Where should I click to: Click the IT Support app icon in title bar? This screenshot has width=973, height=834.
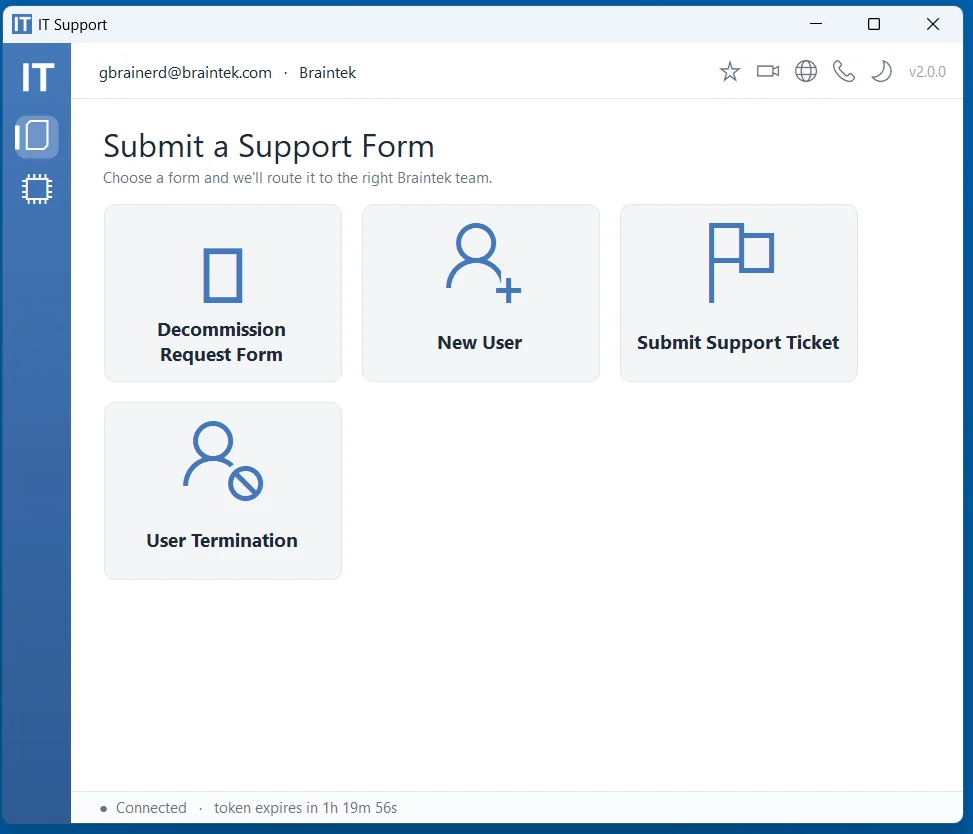(x=22, y=24)
